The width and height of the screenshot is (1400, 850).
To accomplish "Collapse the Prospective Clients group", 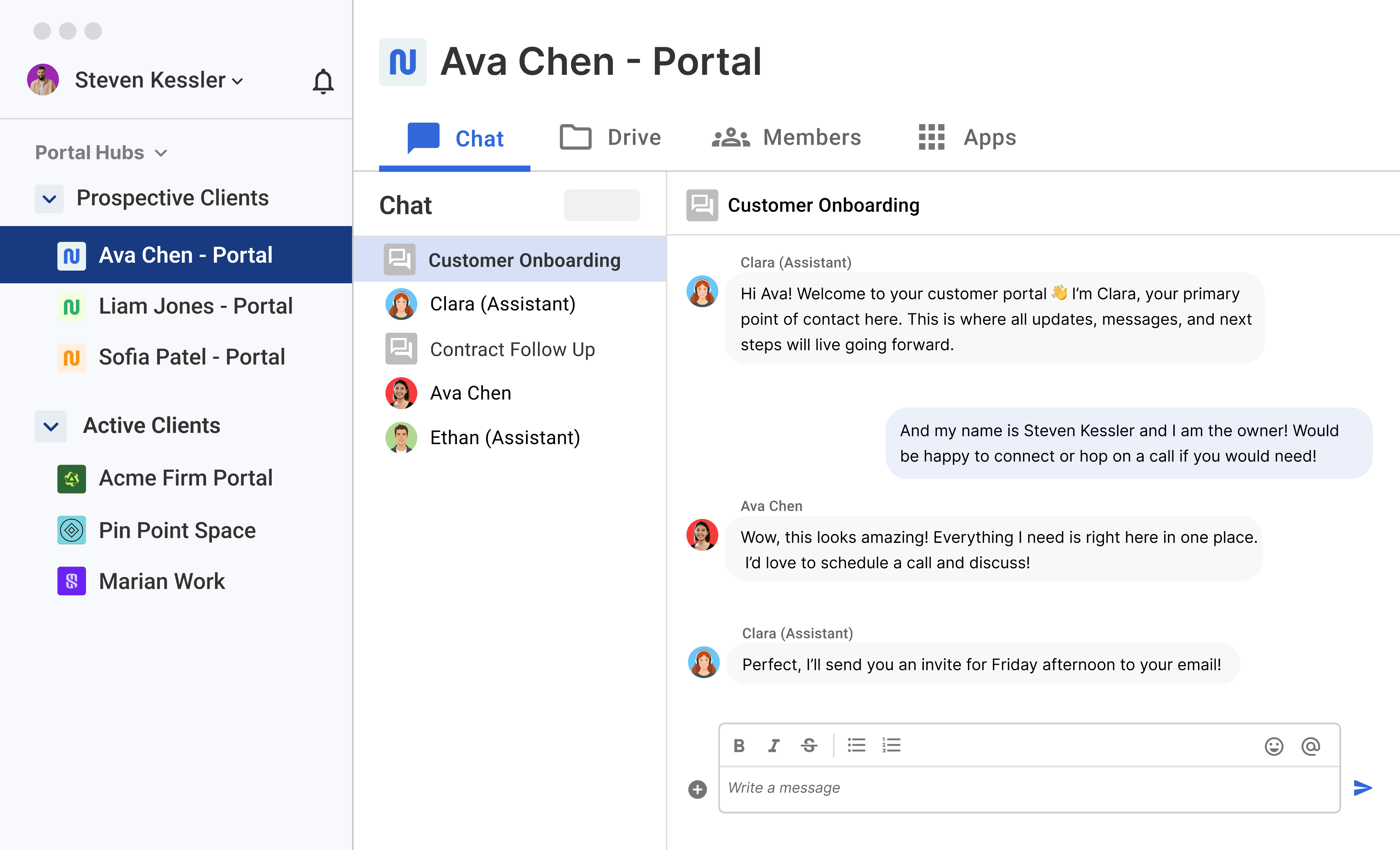I will coord(50,199).
